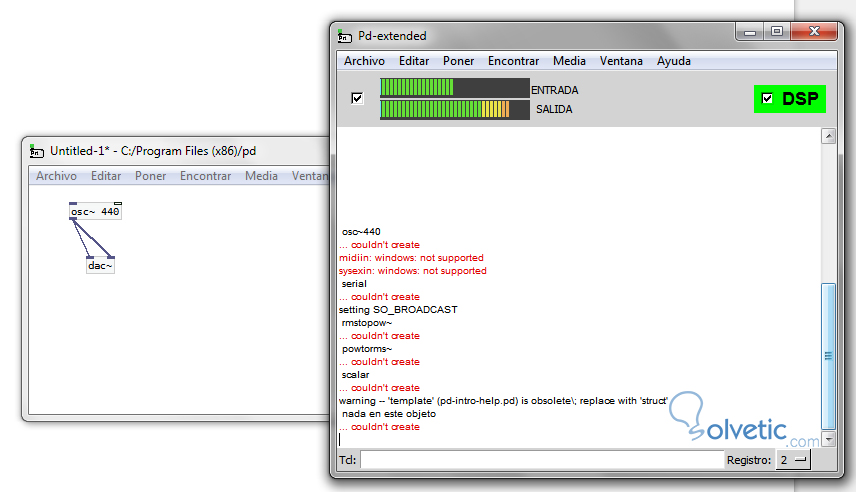The height and width of the screenshot is (492, 856).
Task: Maximize the Pd-extended window
Action: pyautogui.click(x=777, y=32)
